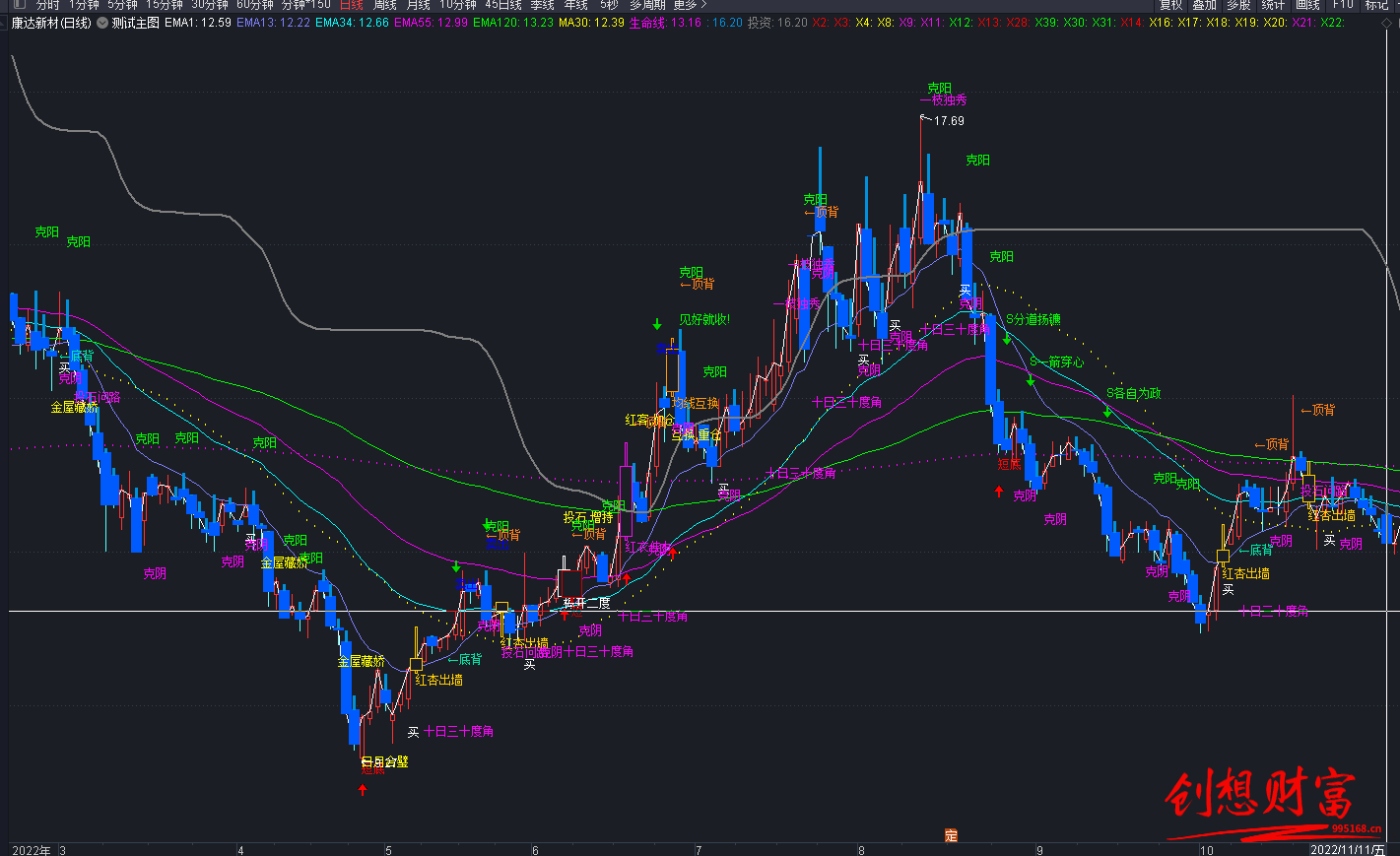Click the 统计 statistics button
The width and height of the screenshot is (1400, 856).
click(1273, 5)
